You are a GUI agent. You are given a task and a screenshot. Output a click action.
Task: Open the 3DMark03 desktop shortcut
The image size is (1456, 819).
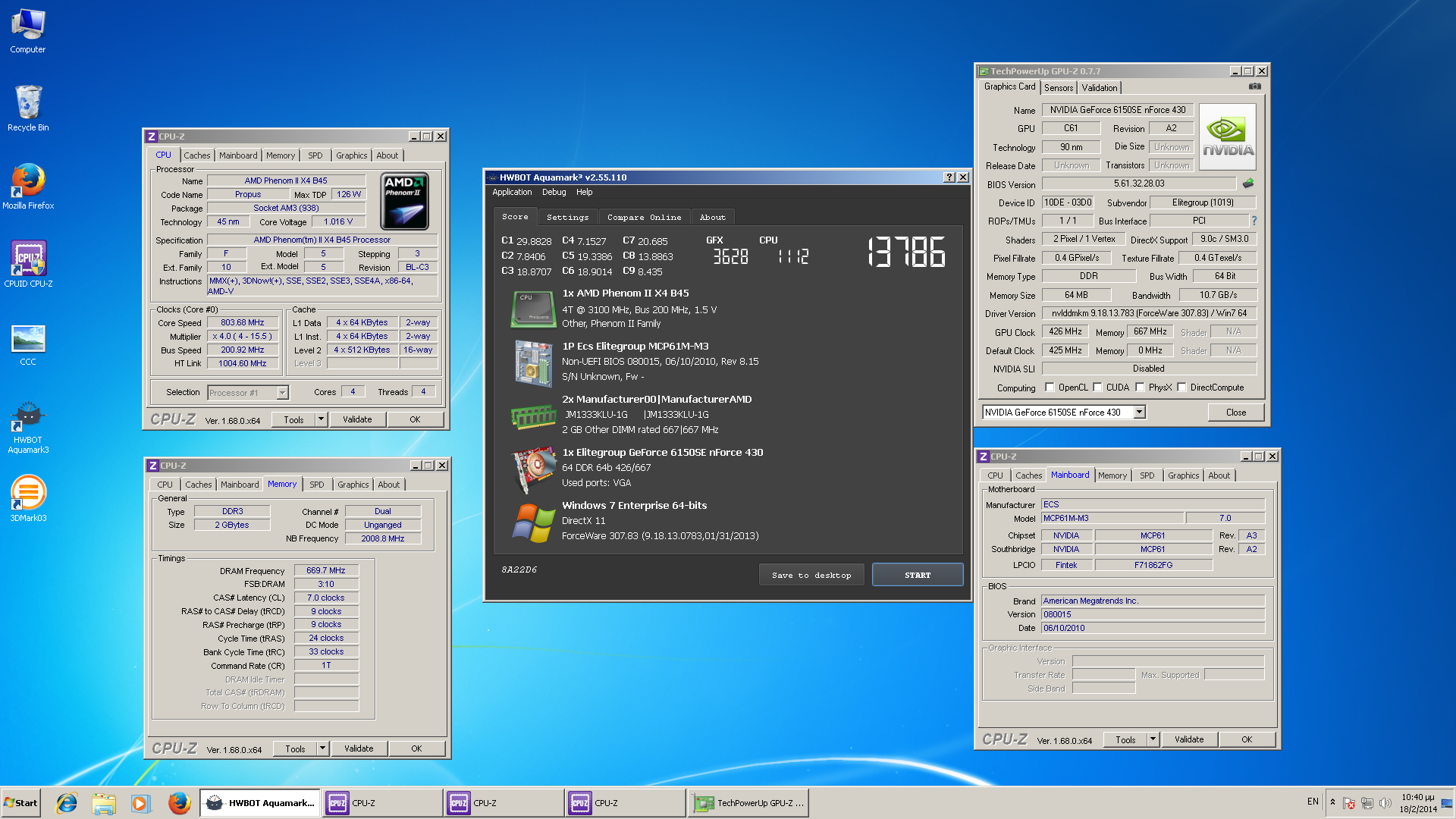click(x=28, y=498)
